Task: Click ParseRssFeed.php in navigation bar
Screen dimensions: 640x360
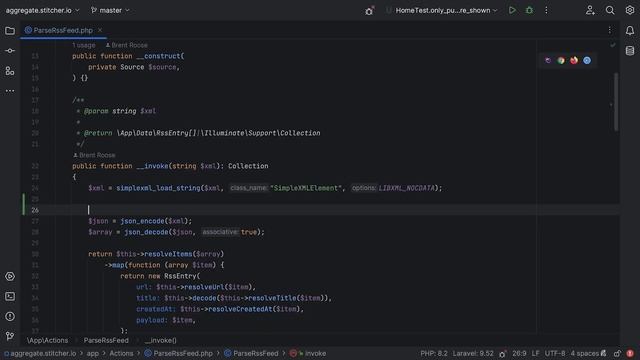Action: click(178, 353)
